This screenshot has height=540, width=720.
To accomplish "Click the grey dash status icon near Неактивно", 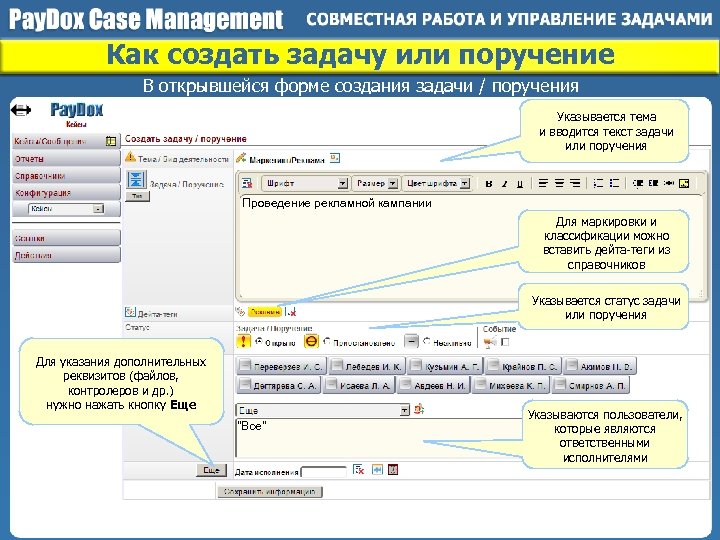I will click(411, 342).
